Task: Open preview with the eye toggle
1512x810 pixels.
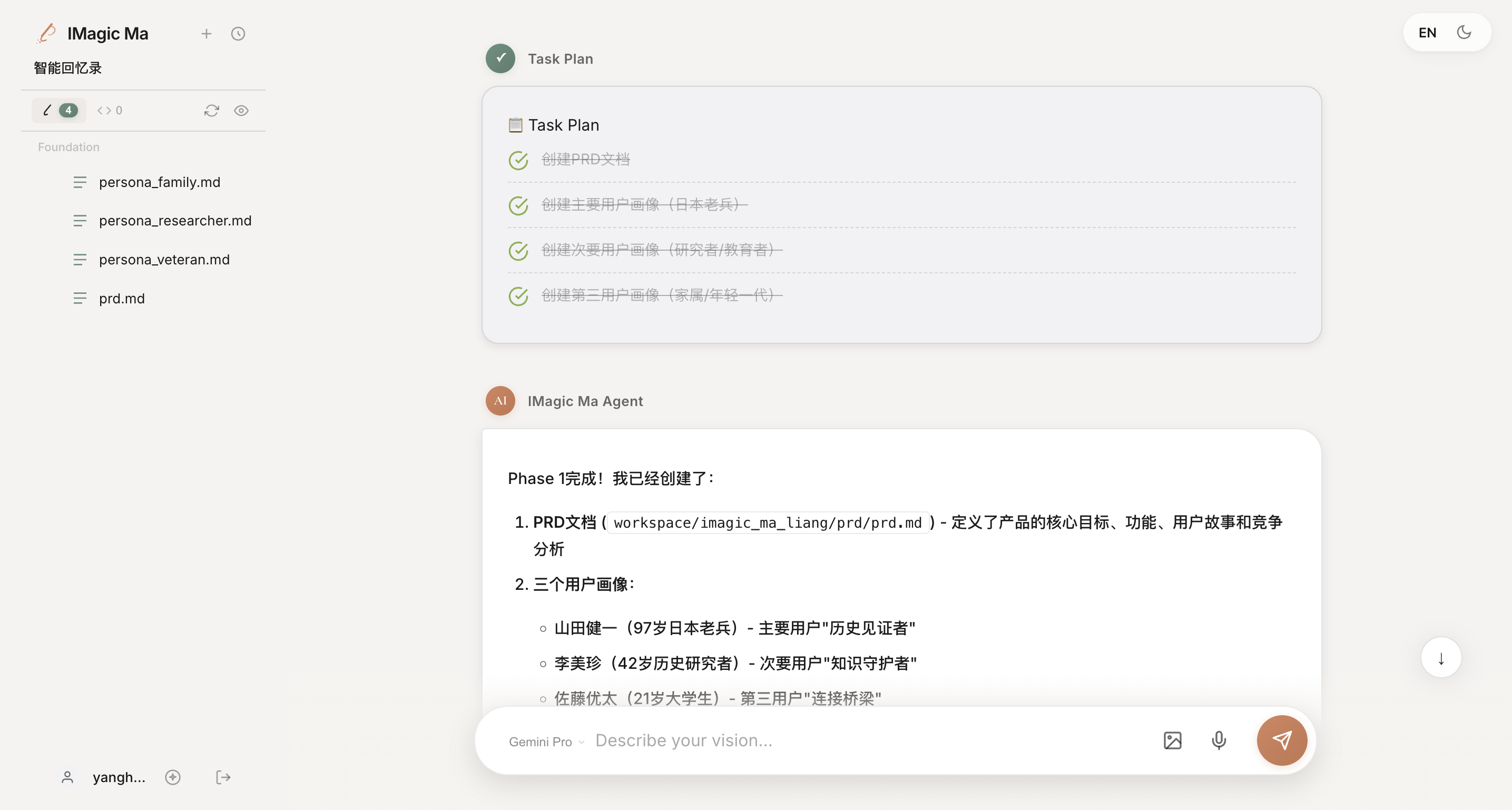Action: click(242, 111)
